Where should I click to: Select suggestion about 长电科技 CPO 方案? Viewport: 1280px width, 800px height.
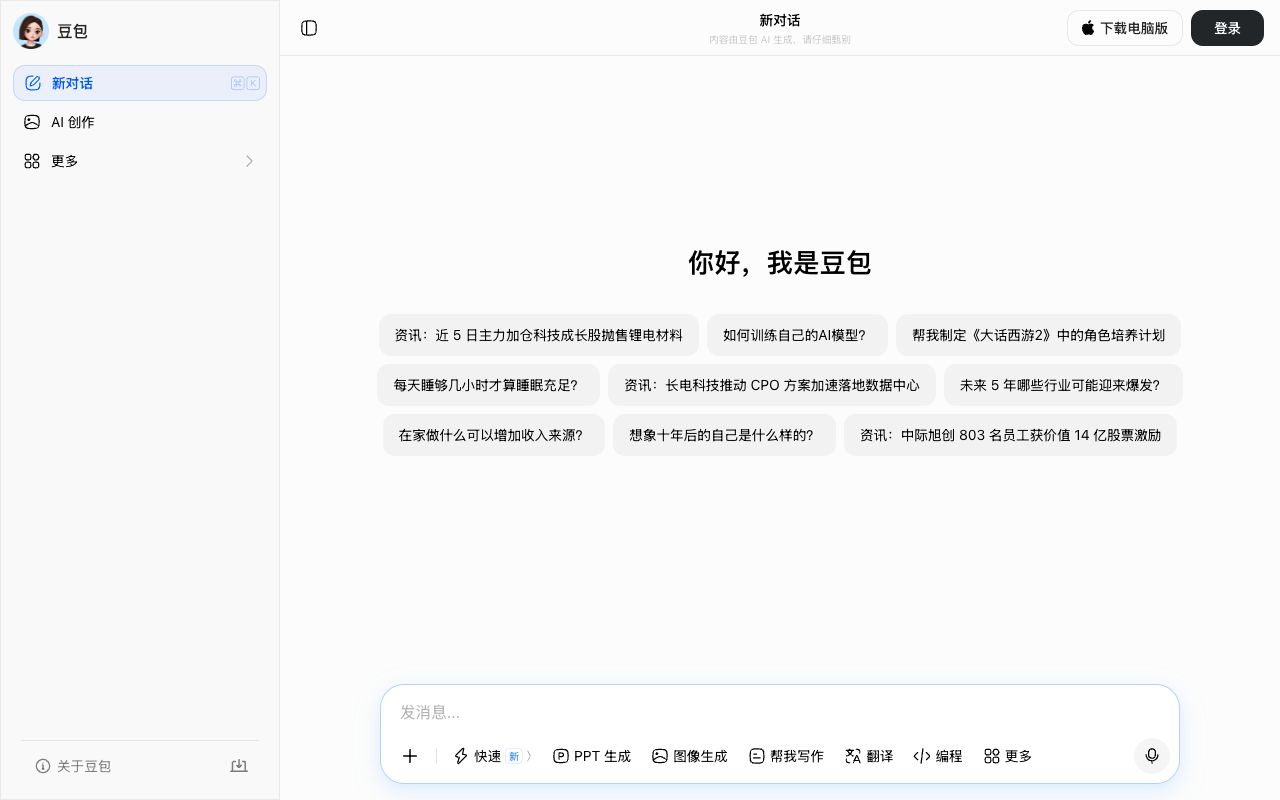pos(772,385)
